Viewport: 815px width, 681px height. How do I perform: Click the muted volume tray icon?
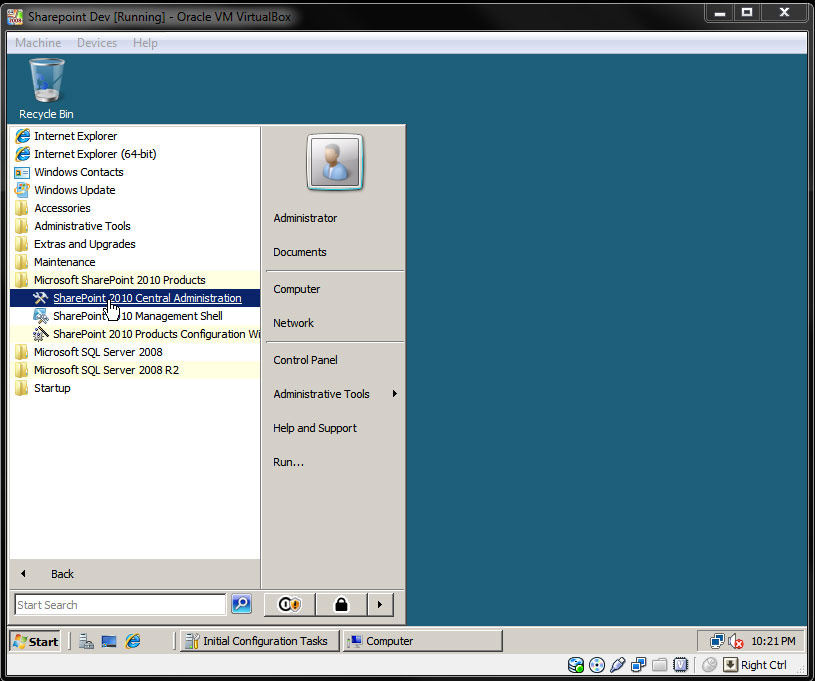[x=735, y=641]
